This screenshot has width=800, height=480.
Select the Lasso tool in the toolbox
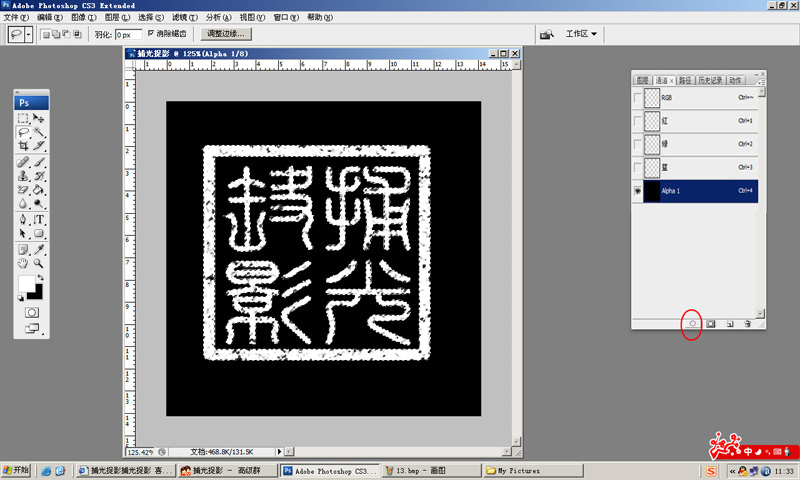coord(23,132)
